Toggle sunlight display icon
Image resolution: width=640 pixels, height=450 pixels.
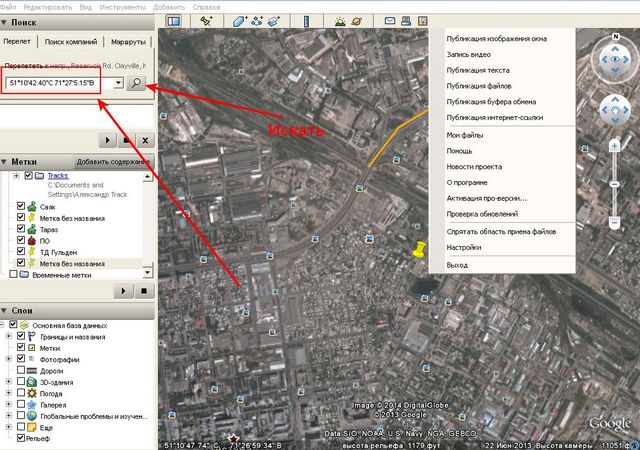pos(340,21)
